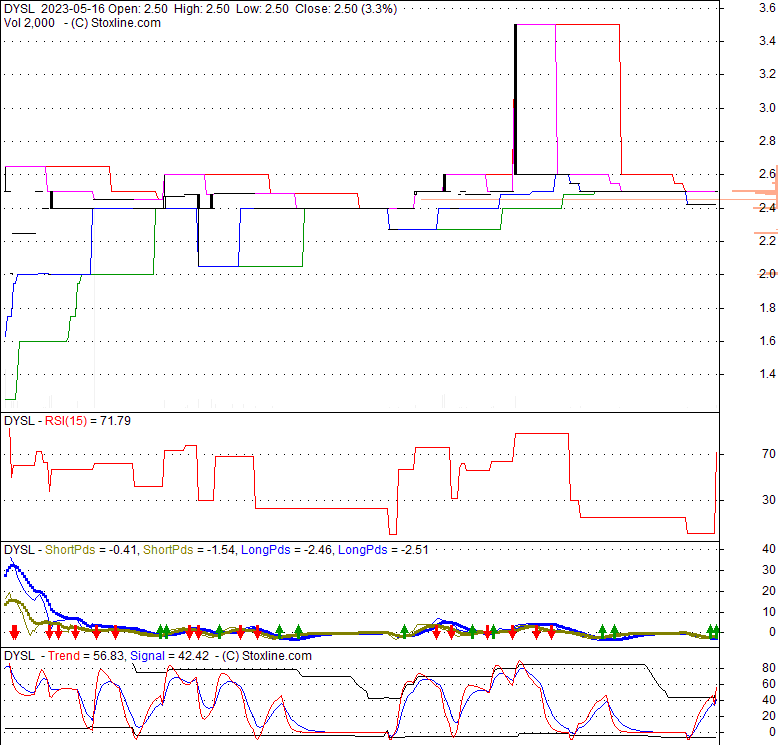This screenshot has height=745, width=780.
Task: Click the 2.4 price axis label
Action: click(x=767, y=208)
